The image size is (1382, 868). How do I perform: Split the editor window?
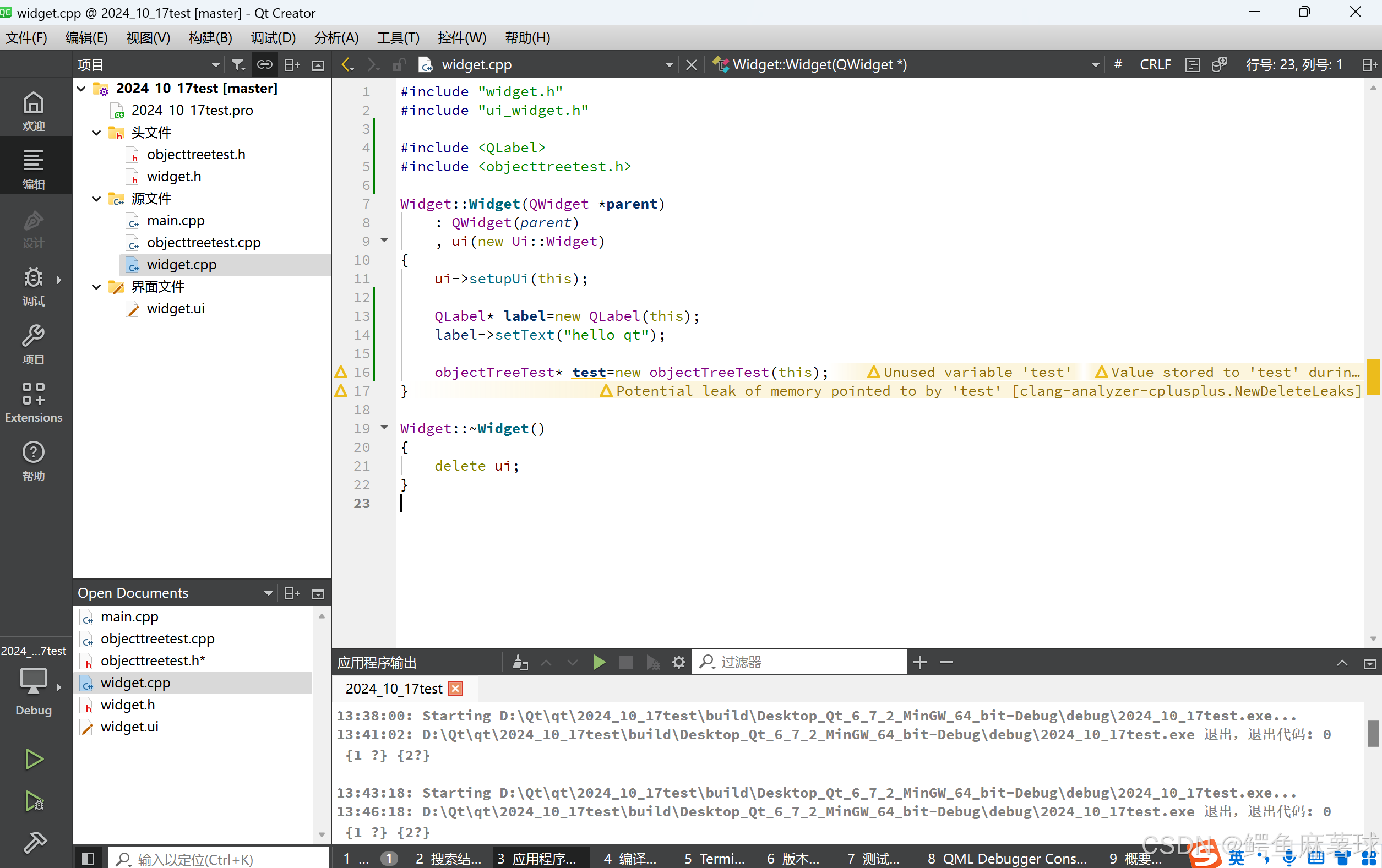pyautogui.click(x=1370, y=65)
